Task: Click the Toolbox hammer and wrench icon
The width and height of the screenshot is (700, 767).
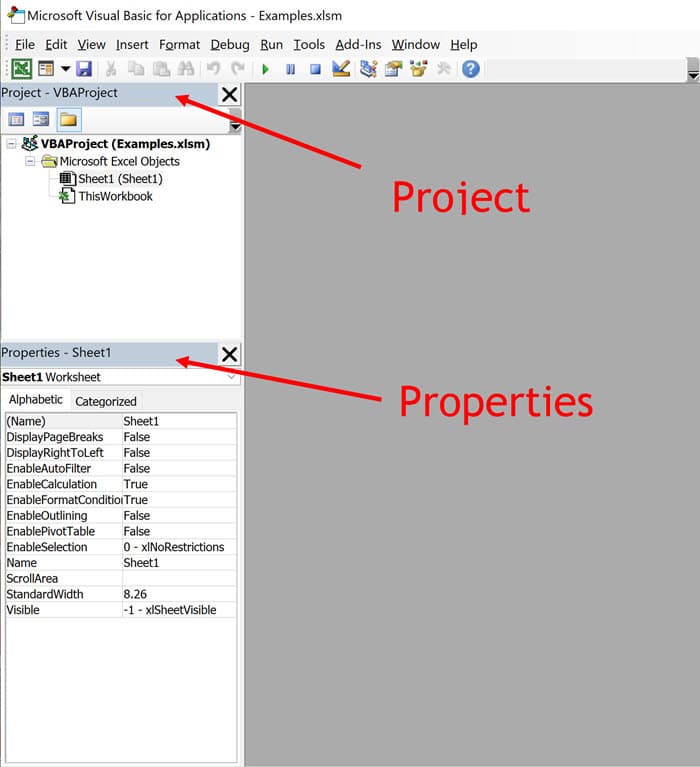Action: 444,69
